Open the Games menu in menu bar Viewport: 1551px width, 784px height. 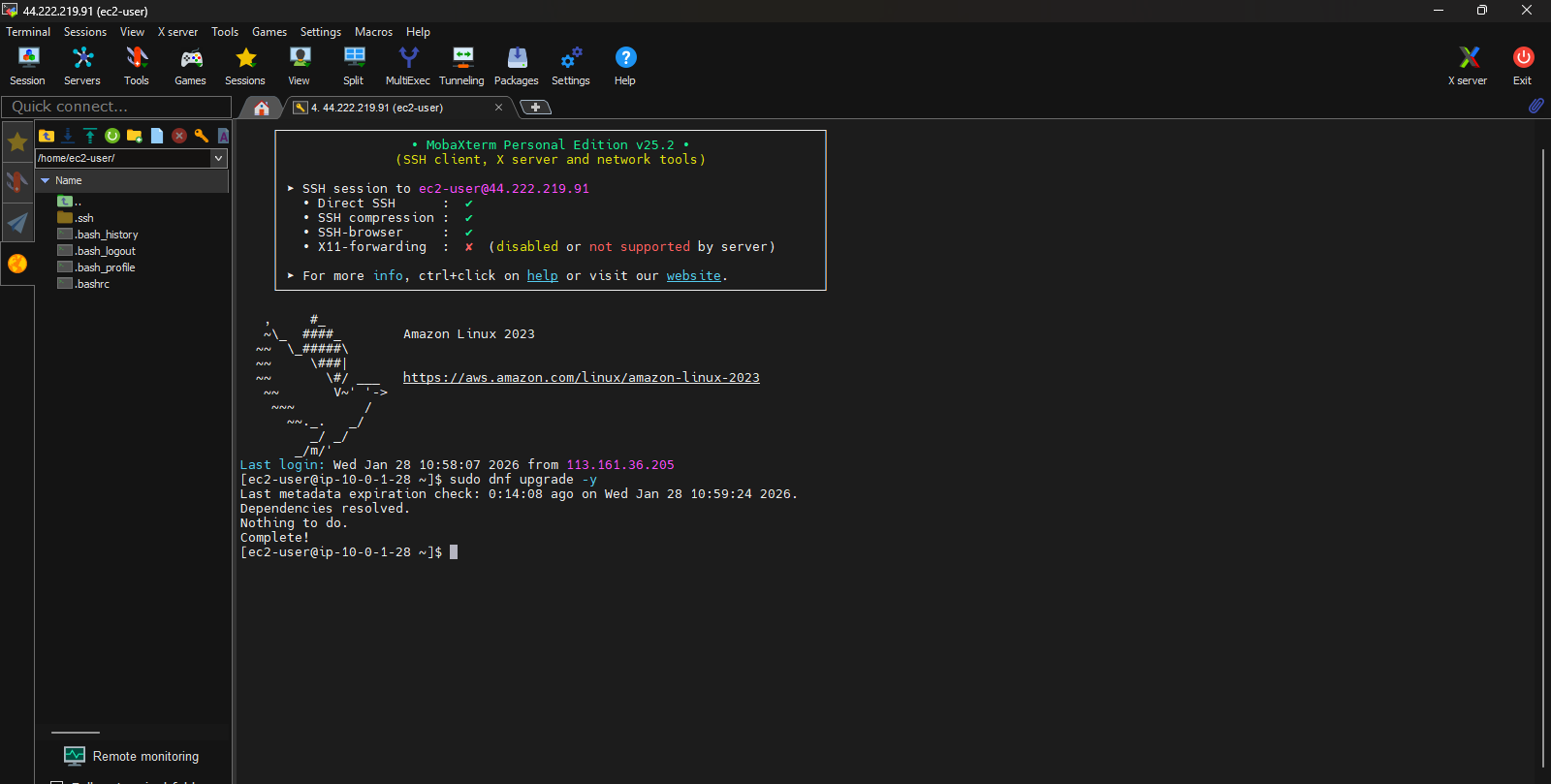tap(269, 32)
